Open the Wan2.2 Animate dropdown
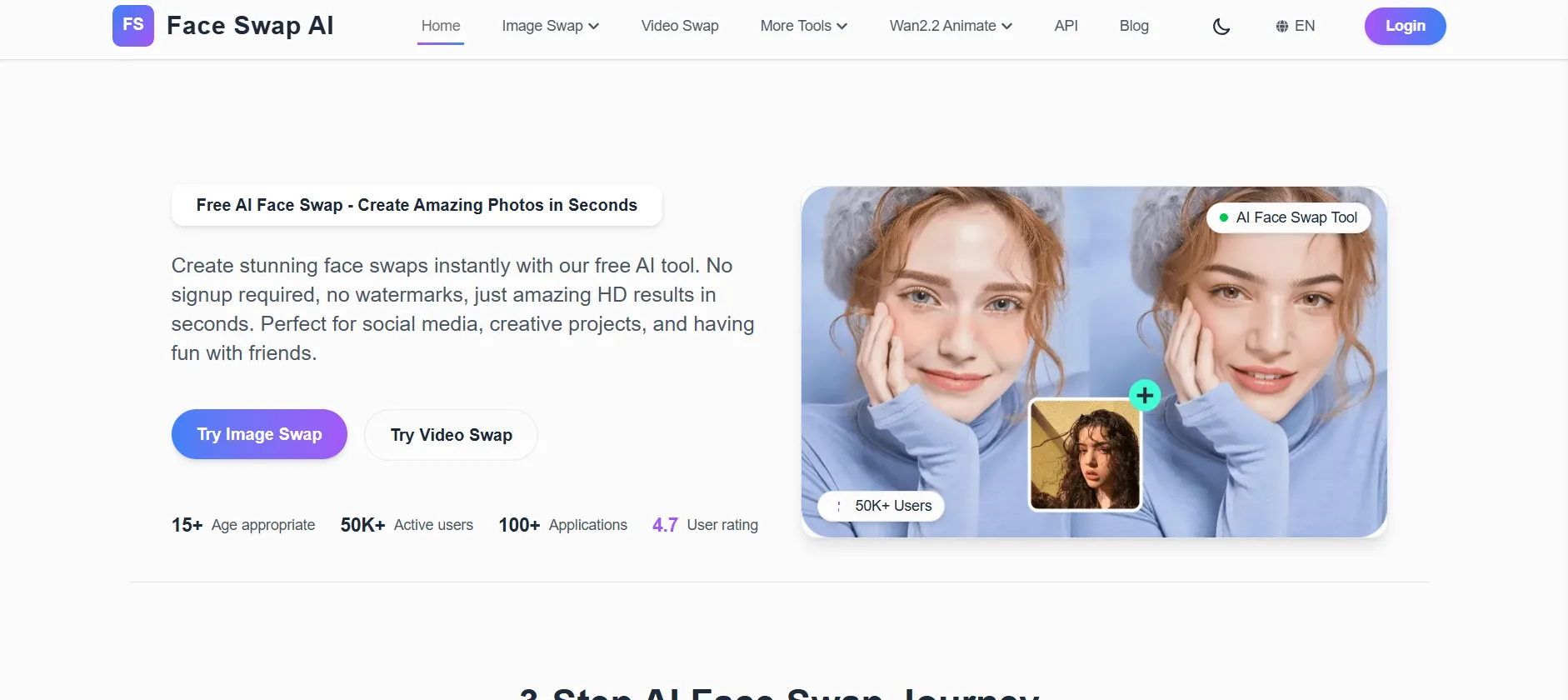The image size is (1568, 700). [x=951, y=26]
